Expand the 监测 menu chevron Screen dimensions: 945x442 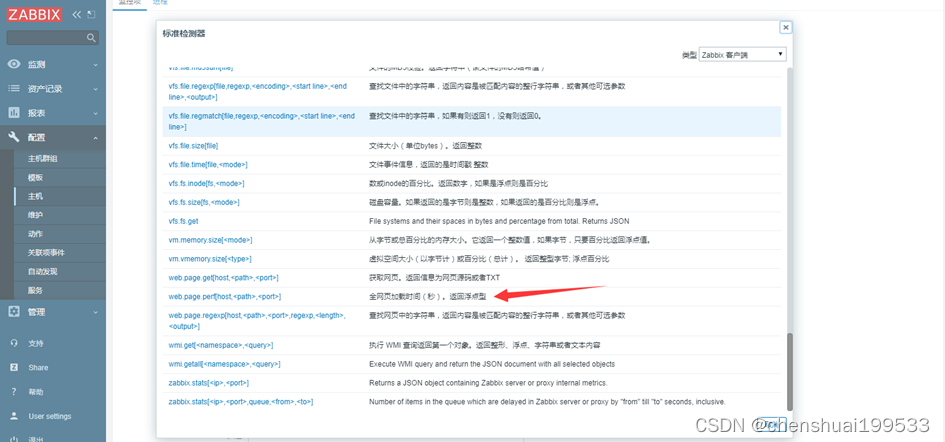click(x=95, y=65)
